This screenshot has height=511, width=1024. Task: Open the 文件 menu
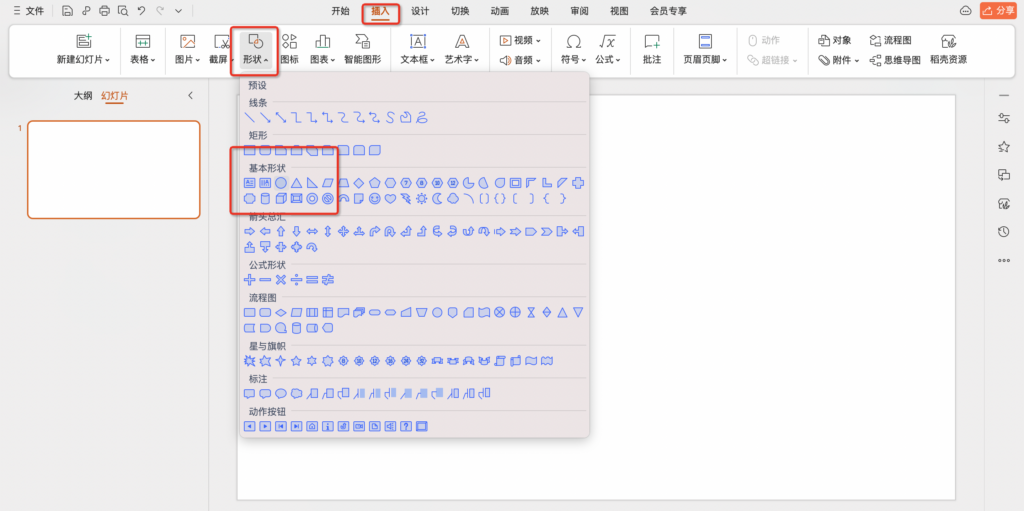click(x=28, y=11)
